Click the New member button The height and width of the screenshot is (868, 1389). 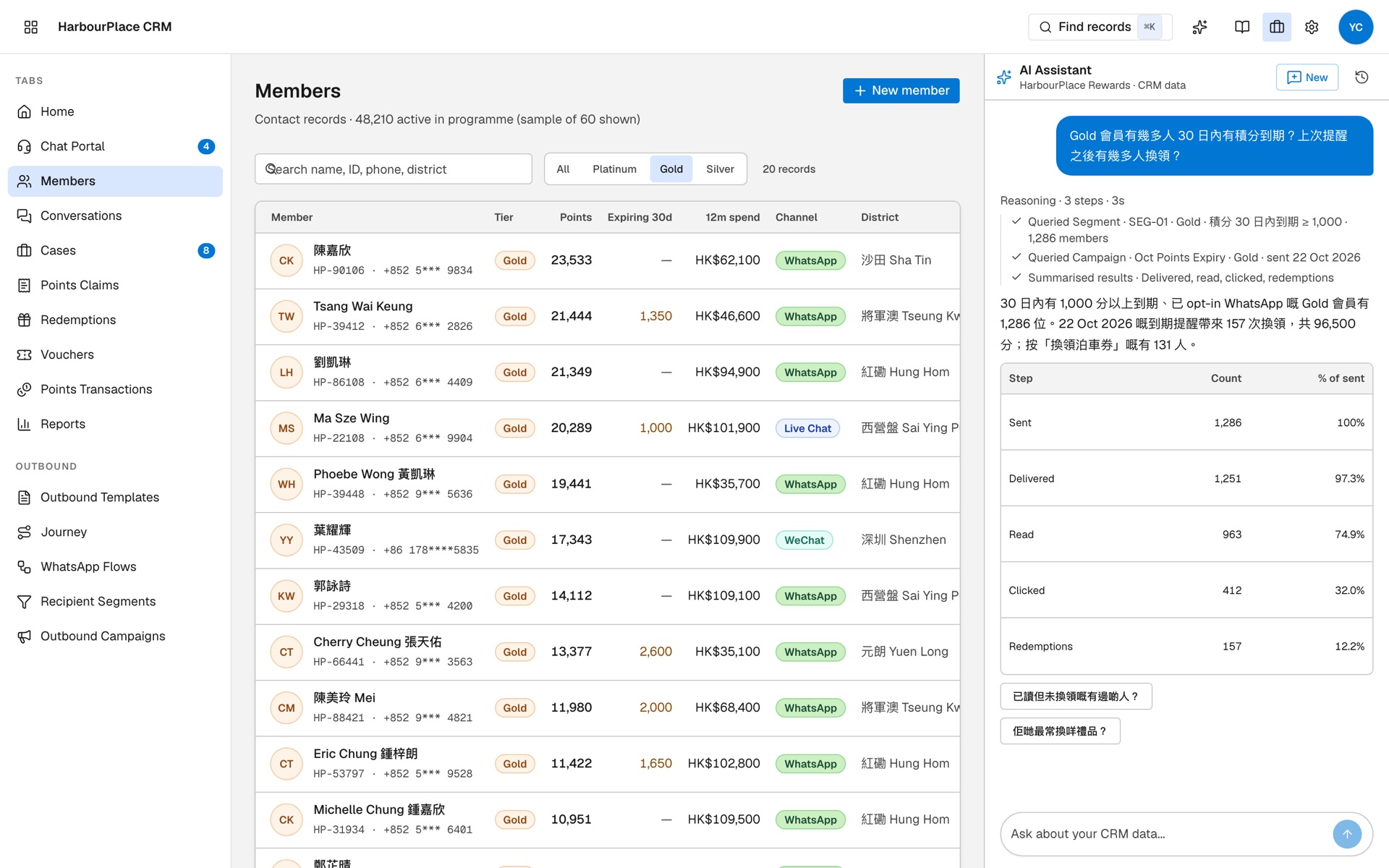point(901,90)
